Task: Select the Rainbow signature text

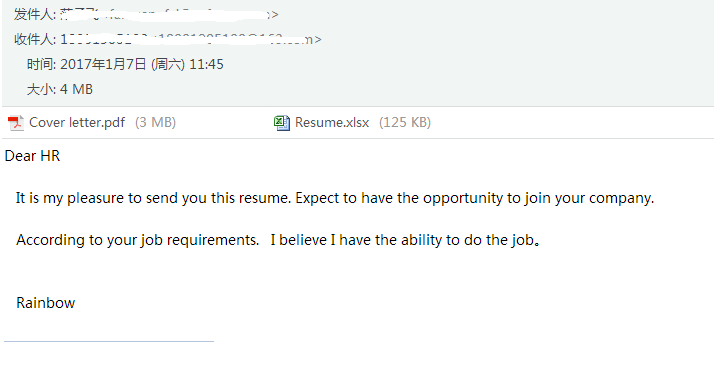Action: pos(46,303)
